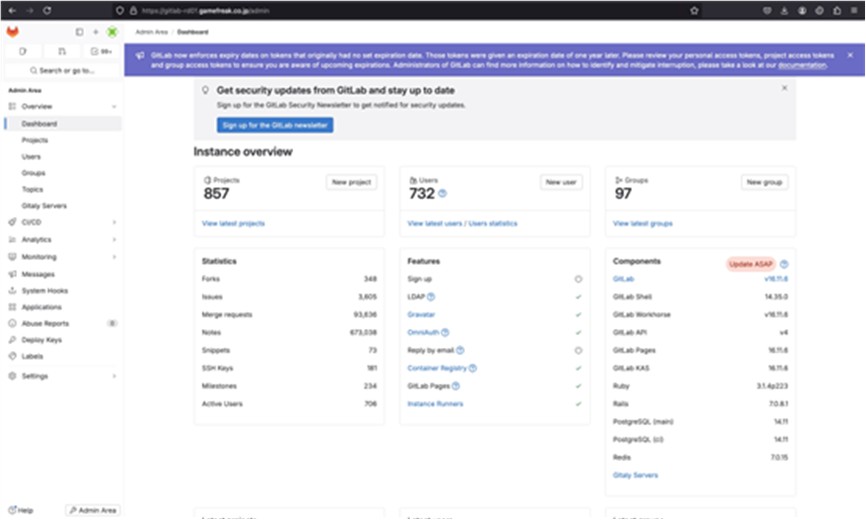Open the to-do list counter showing 99+
This screenshot has height=520, width=866.
click(102, 51)
